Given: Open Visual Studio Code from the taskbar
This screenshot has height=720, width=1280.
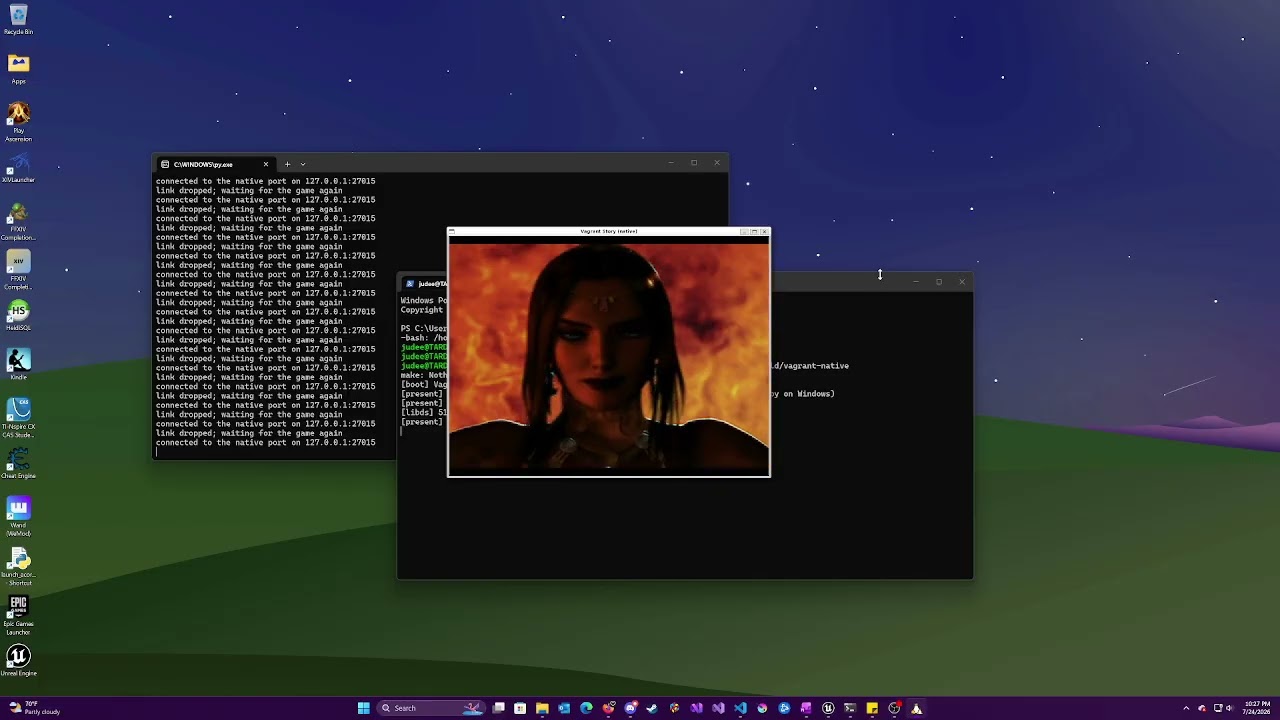Looking at the screenshot, I should [740, 708].
